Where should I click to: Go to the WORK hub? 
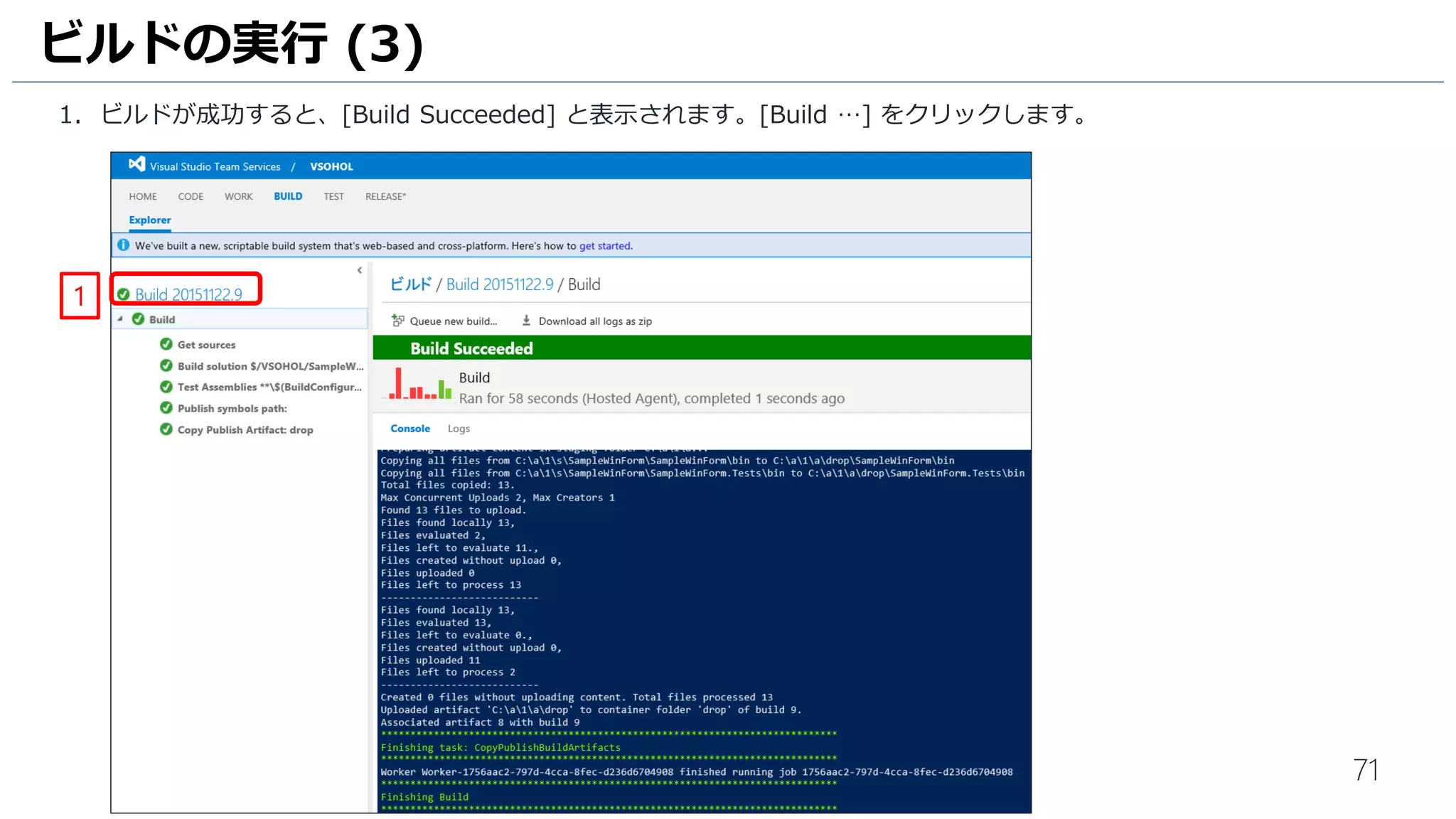(x=238, y=196)
